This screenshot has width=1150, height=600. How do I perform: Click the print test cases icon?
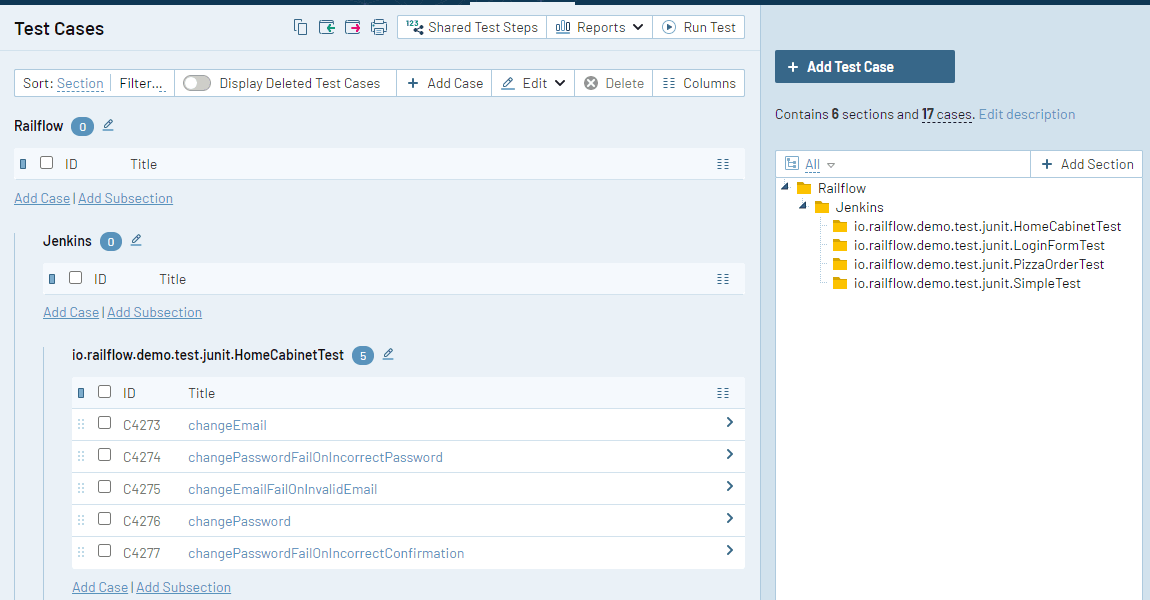pyautogui.click(x=378, y=27)
